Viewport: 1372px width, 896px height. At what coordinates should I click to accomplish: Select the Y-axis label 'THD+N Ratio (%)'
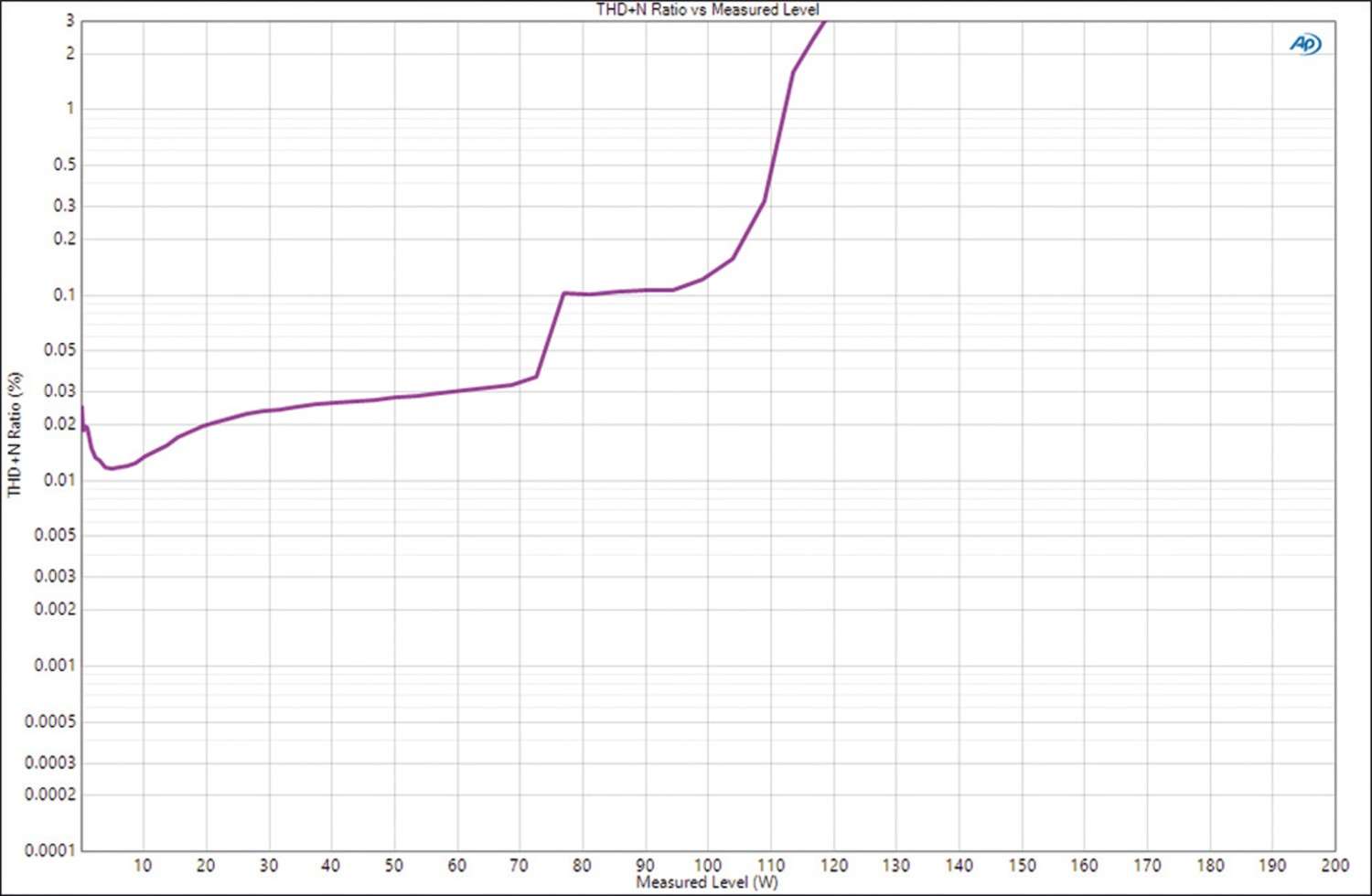tap(14, 434)
